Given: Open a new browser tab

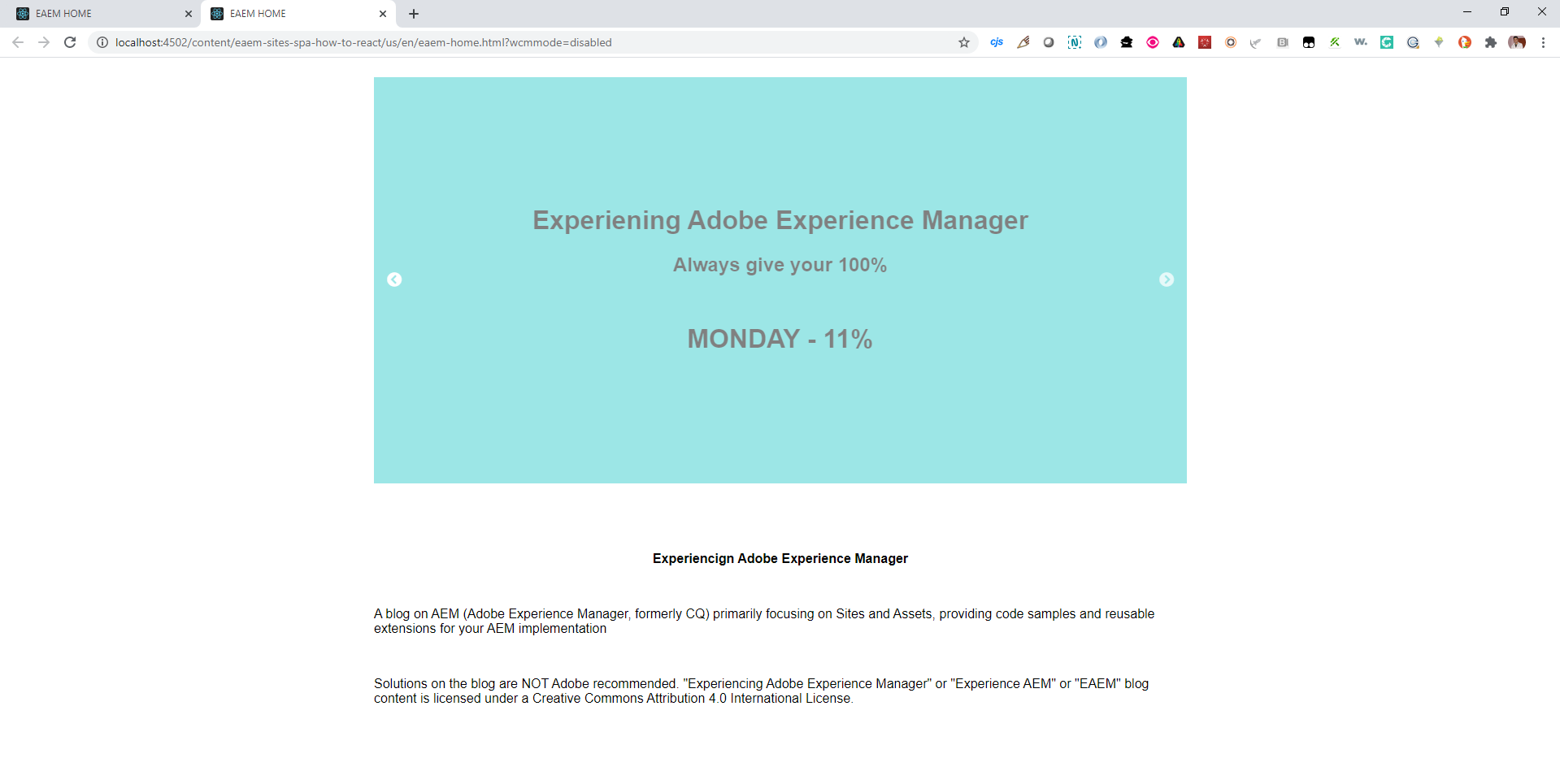Looking at the screenshot, I should pyautogui.click(x=414, y=14).
